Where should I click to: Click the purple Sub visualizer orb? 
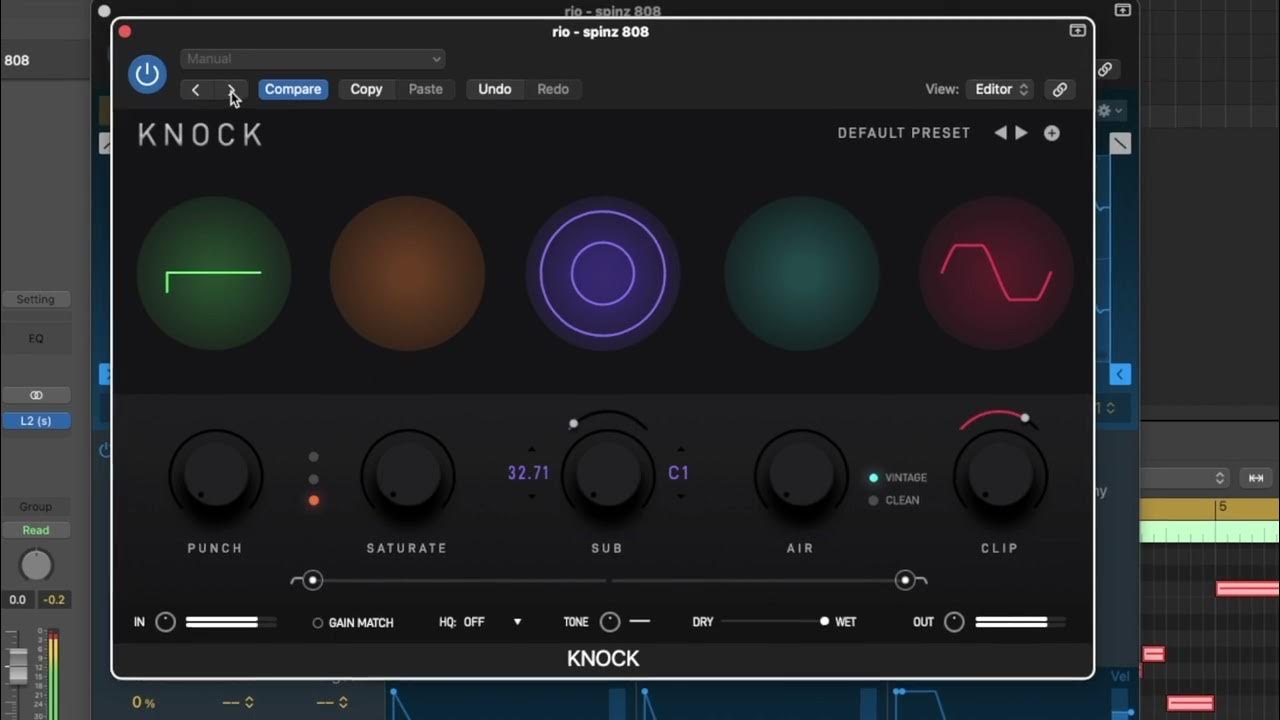(603, 273)
